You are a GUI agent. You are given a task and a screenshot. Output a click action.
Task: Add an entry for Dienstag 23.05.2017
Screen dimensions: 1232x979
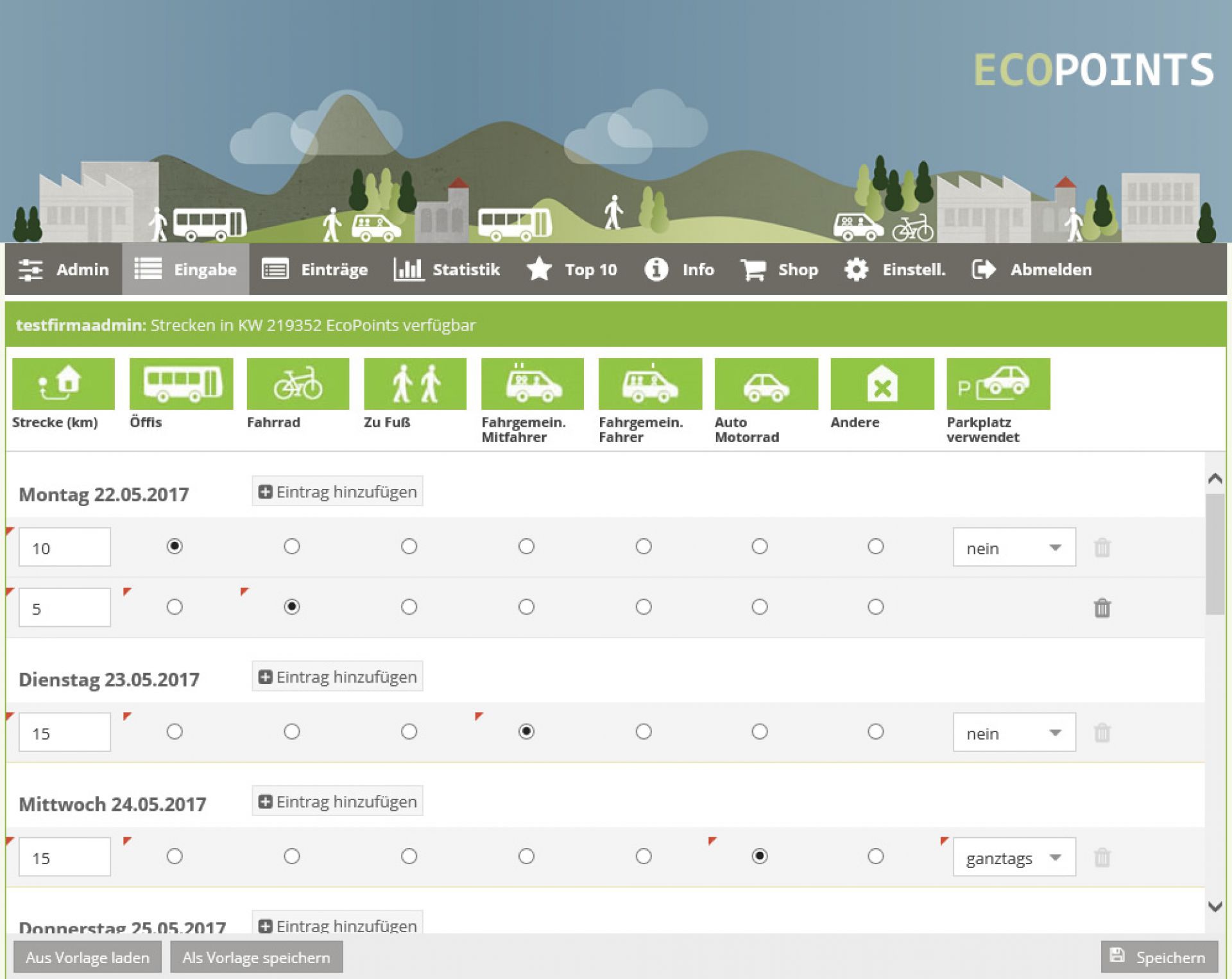click(338, 676)
